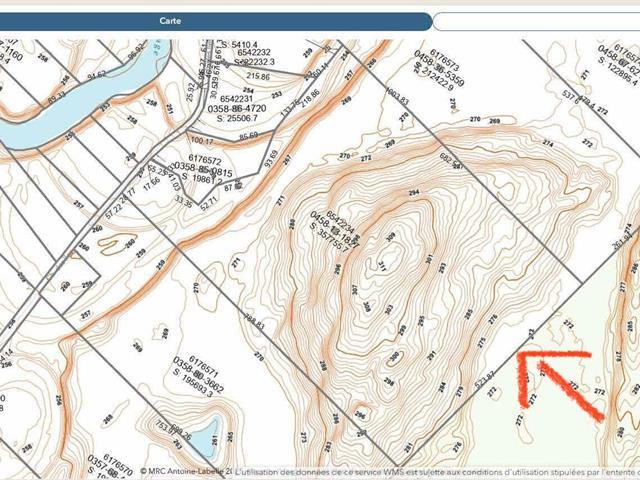Image resolution: width=640 pixels, height=480 pixels.
Task: Click the 788.83 boundary dimension label
Action: (x=253, y=323)
